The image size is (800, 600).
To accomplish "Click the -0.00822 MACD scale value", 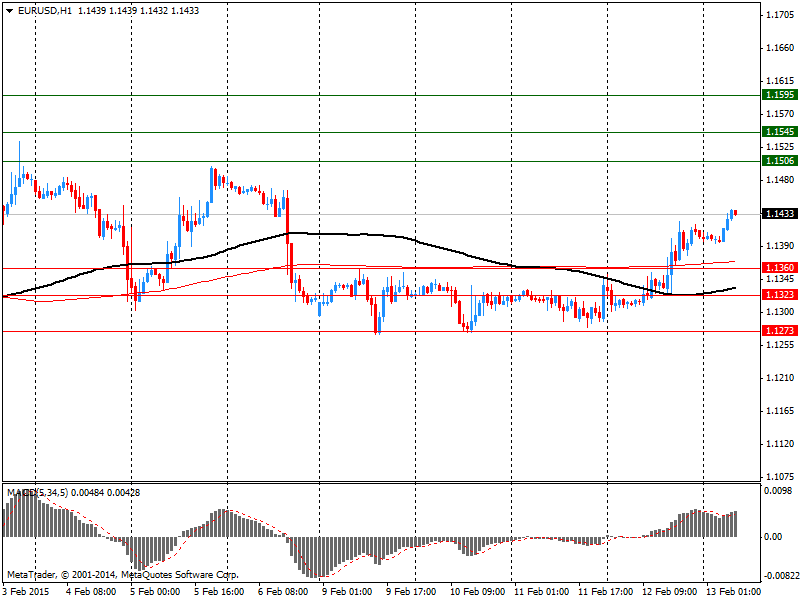I will (x=781, y=576).
